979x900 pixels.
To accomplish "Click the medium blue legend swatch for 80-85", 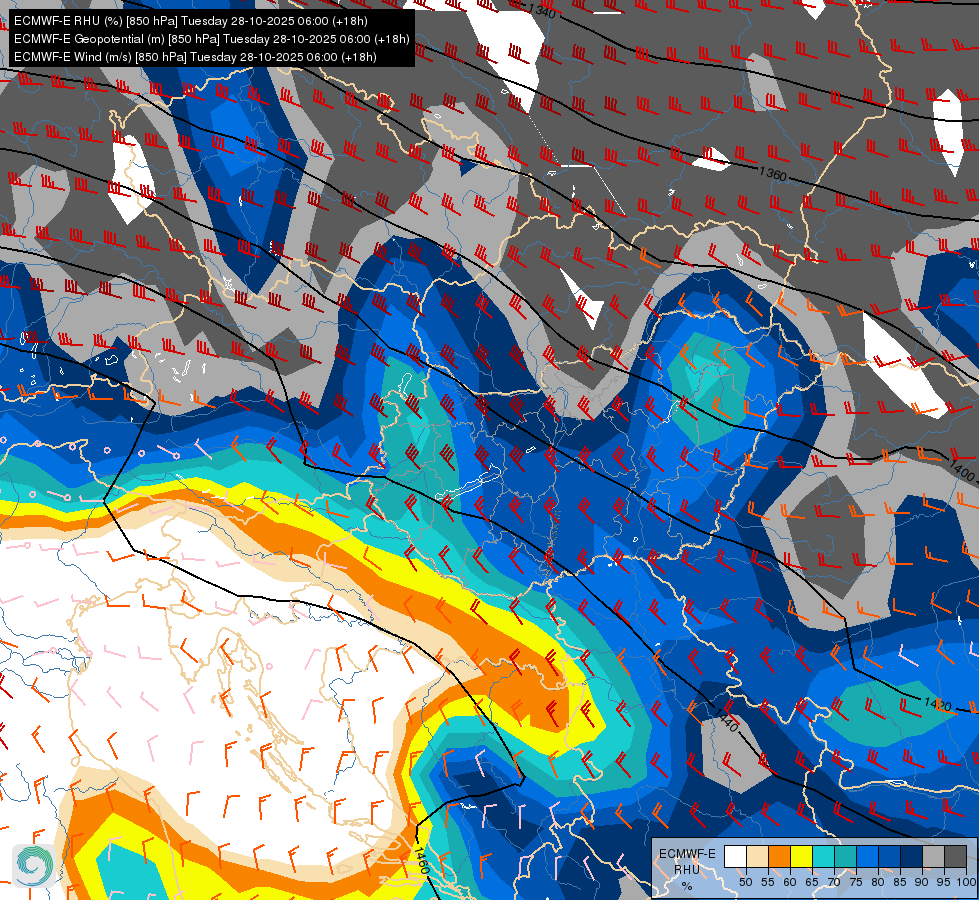I will click(x=890, y=856).
